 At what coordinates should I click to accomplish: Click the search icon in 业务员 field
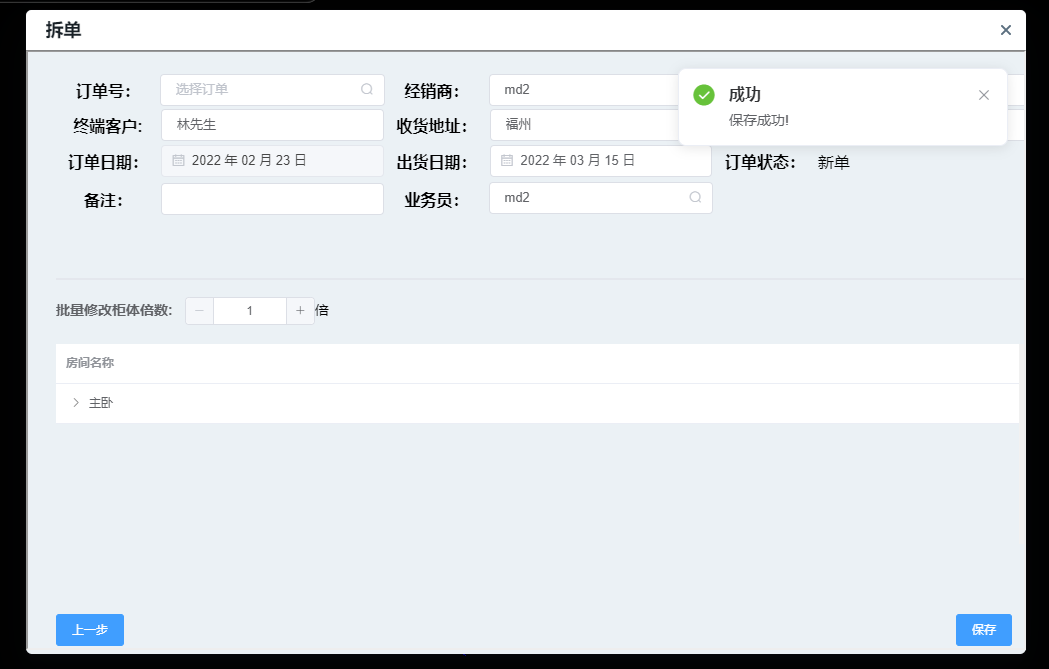pyautogui.click(x=695, y=198)
